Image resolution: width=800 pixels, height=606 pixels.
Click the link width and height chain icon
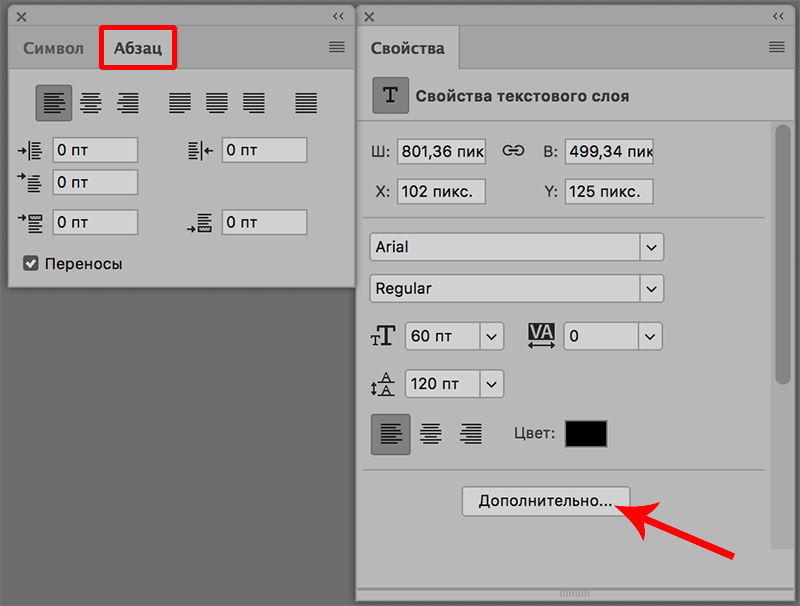[513, 151]
